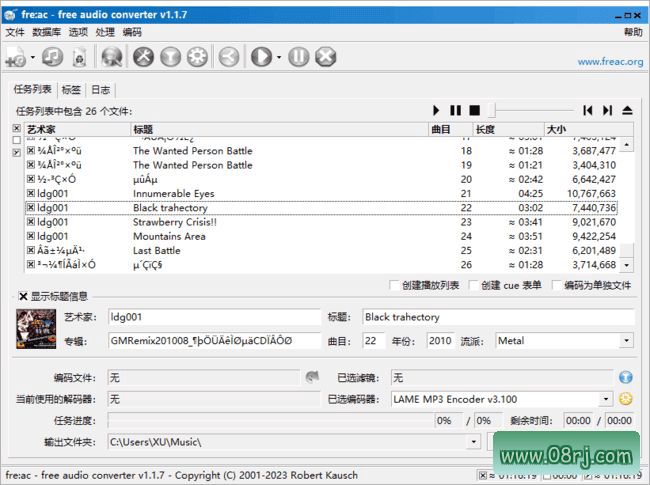The width and height of the screenshot is (650, 485).
Task: Expand the LAME MP3 Encoder dropdown
Action: 606,399
